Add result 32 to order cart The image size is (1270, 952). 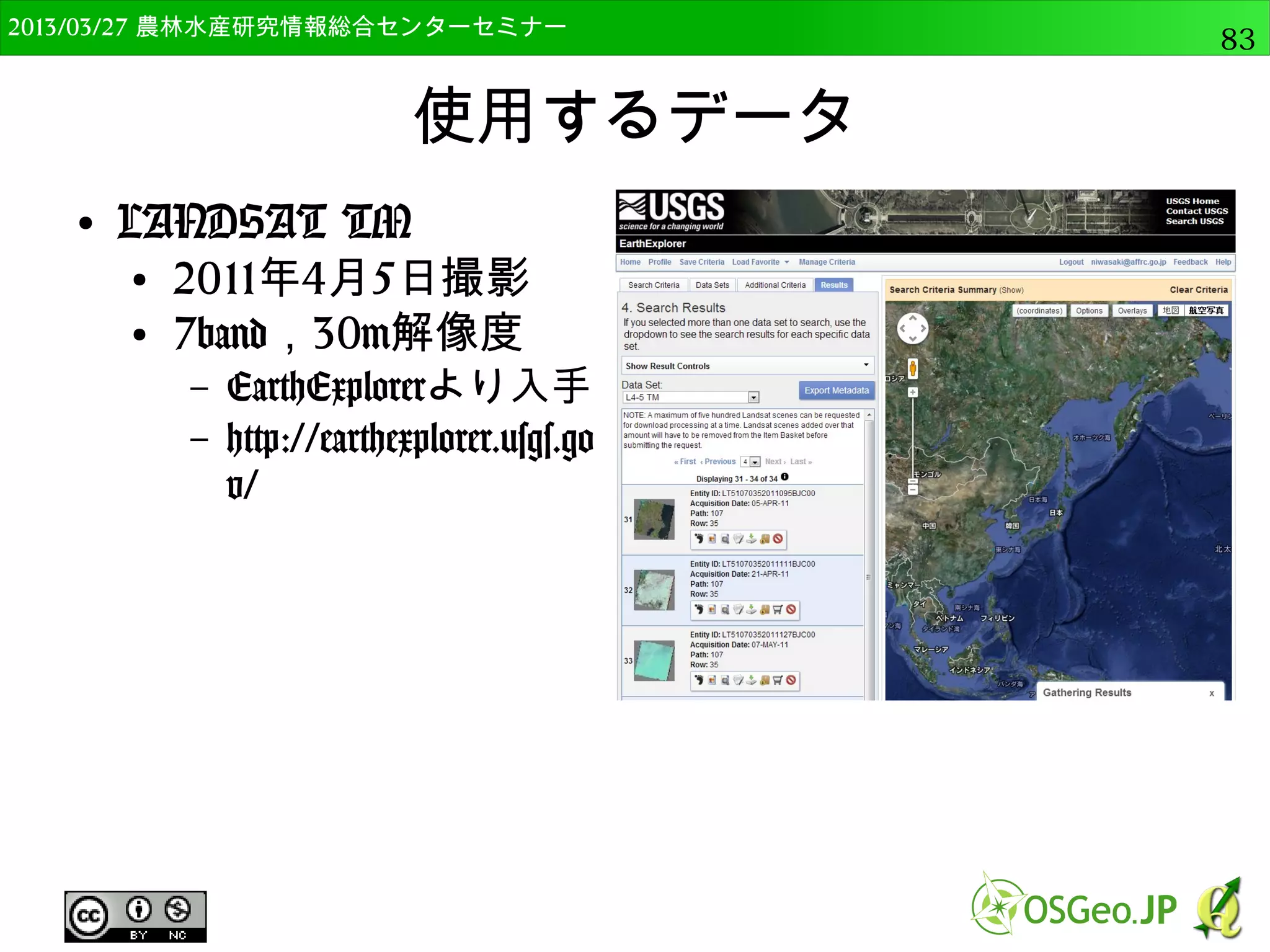pyautogui.click(x=778, y=610)
